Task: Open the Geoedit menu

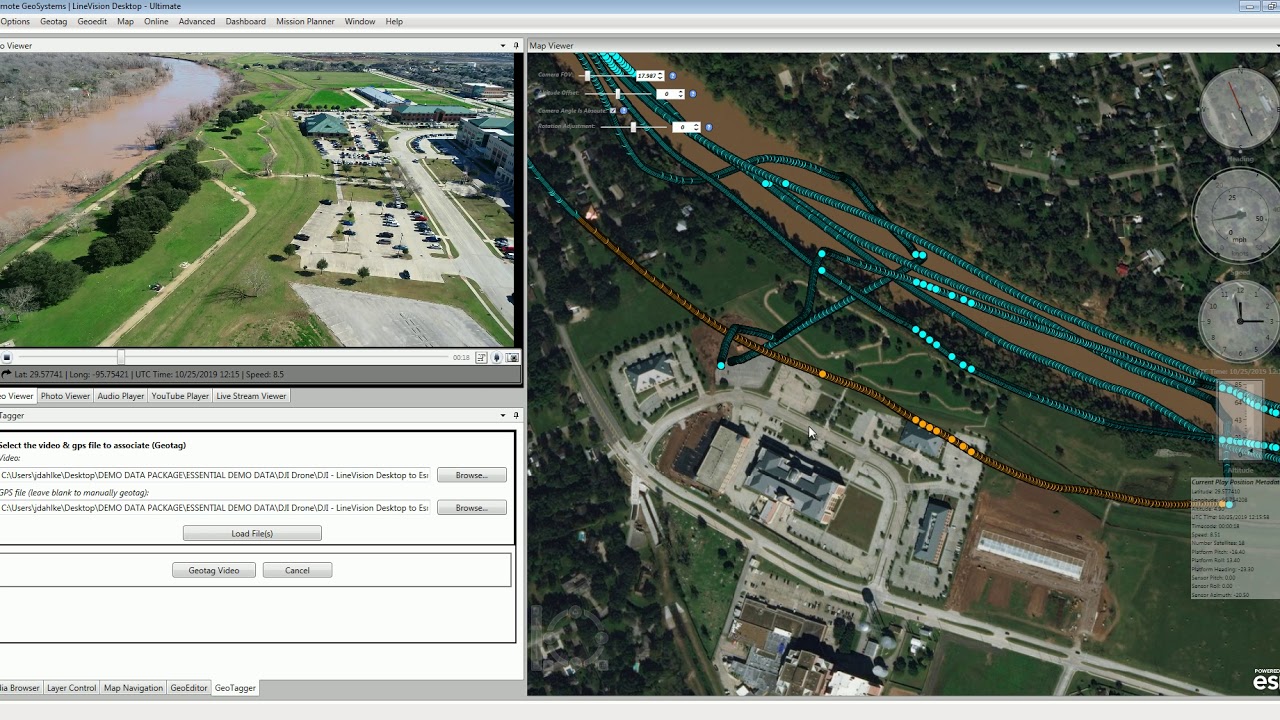Action: point(92,21)
